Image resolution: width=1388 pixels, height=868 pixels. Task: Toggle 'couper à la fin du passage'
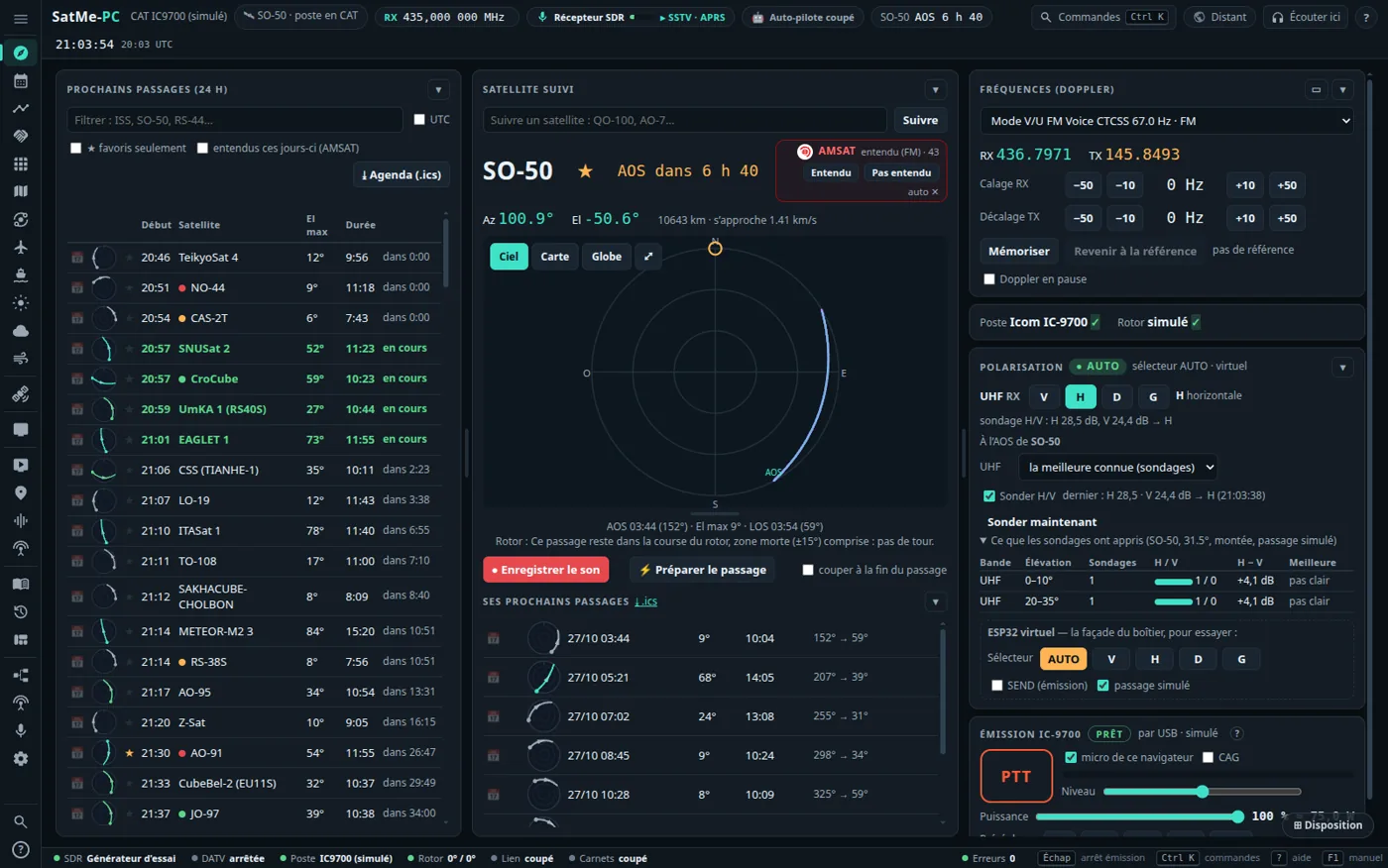coord(808,570)
